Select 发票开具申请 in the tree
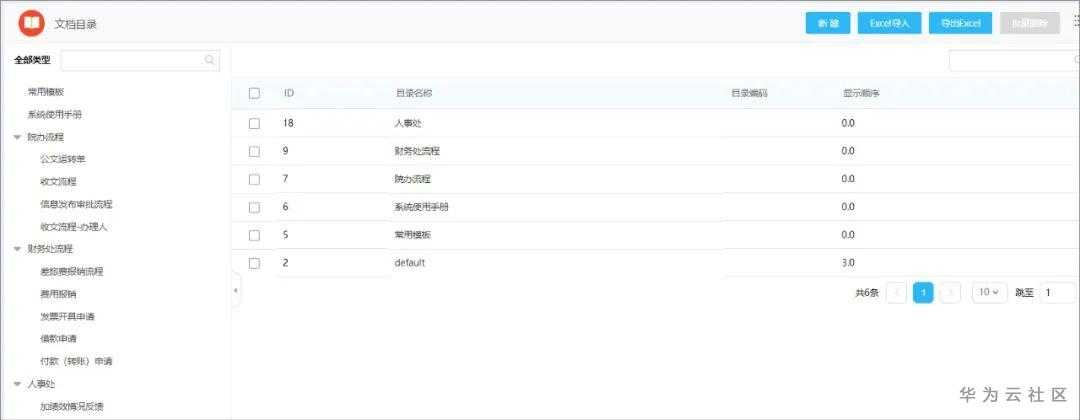The image size is (1080, 420). coord(67,317)
